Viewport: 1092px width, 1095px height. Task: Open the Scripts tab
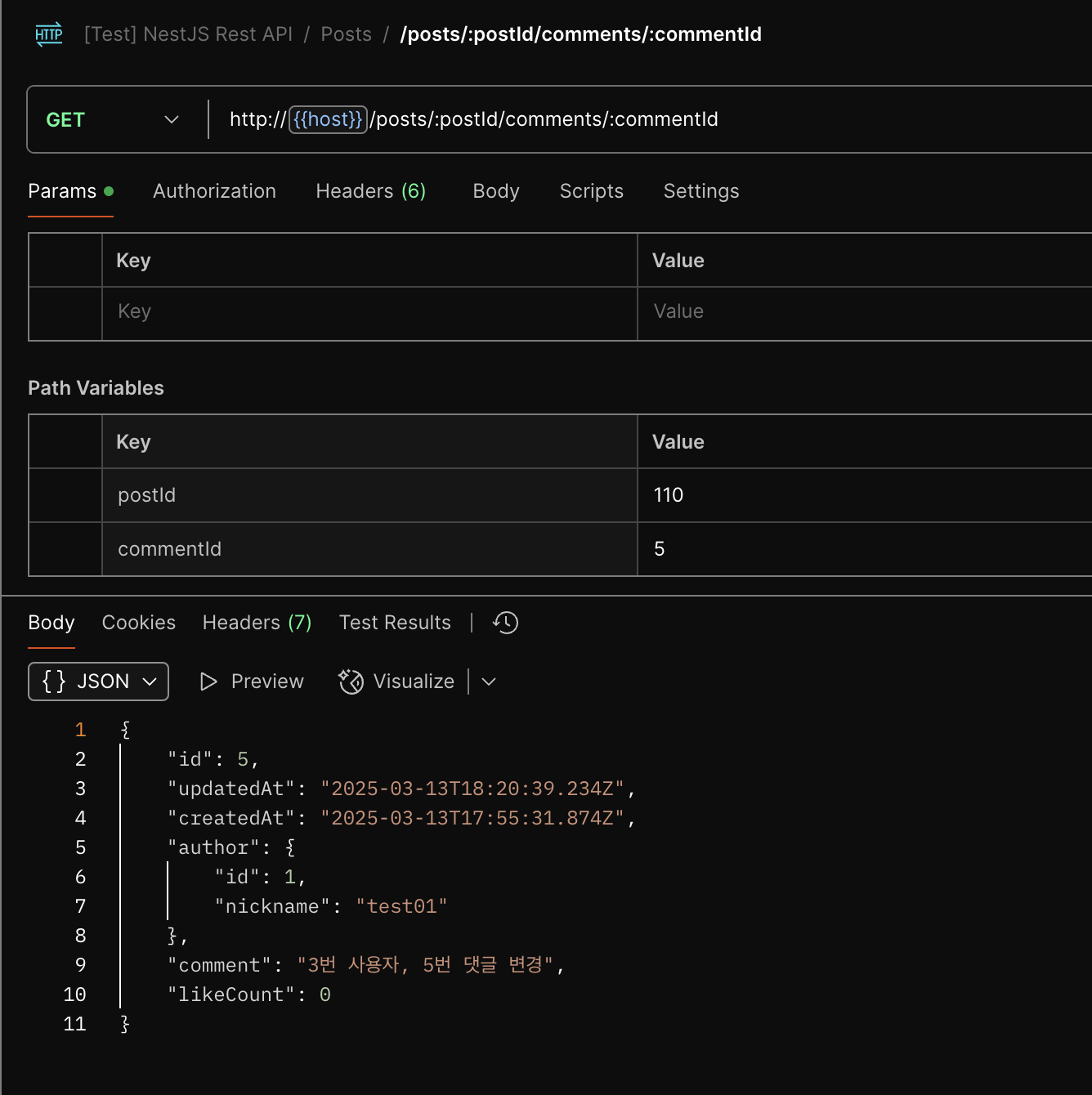591,191
